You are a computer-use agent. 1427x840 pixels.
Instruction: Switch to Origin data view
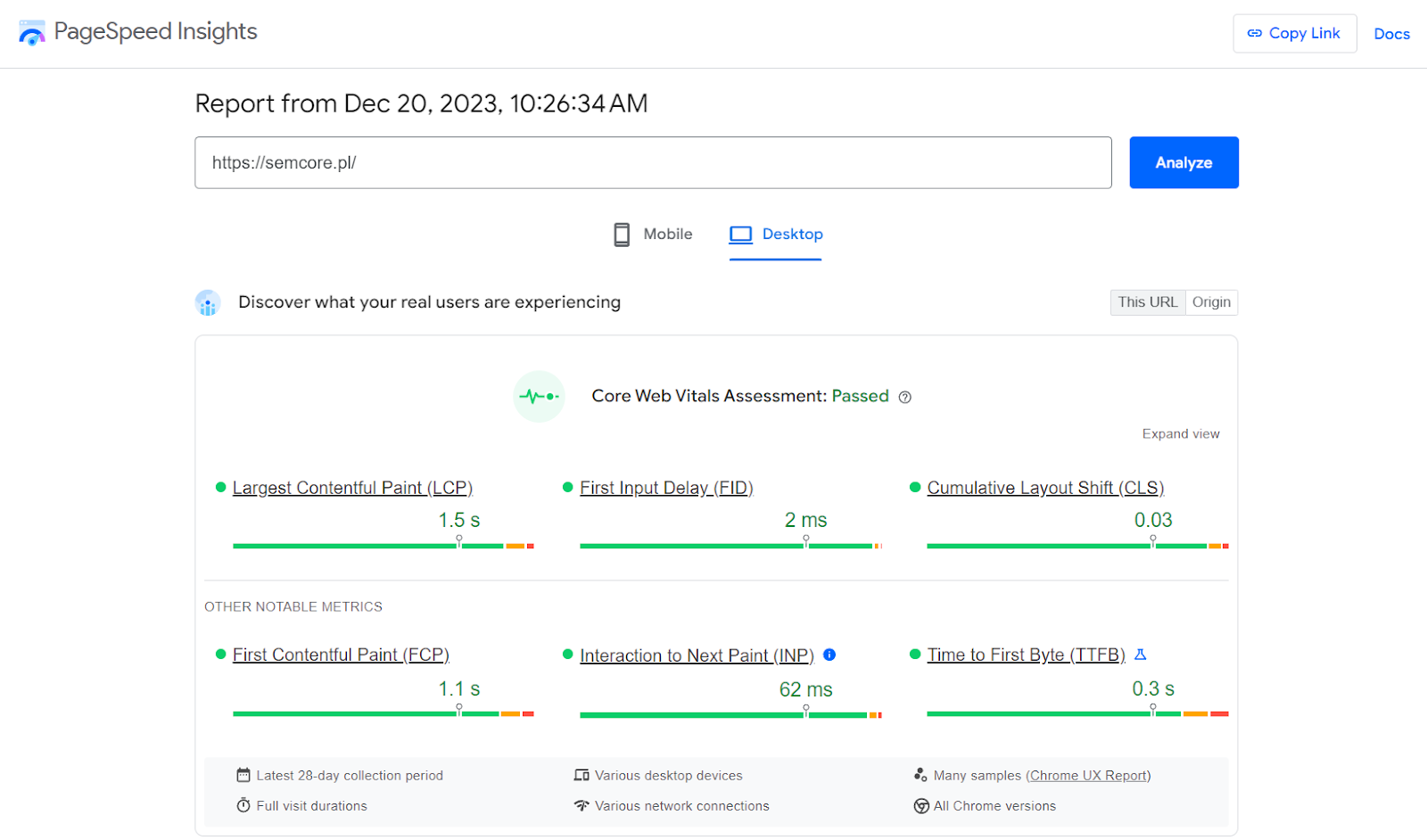(1211, 302)
